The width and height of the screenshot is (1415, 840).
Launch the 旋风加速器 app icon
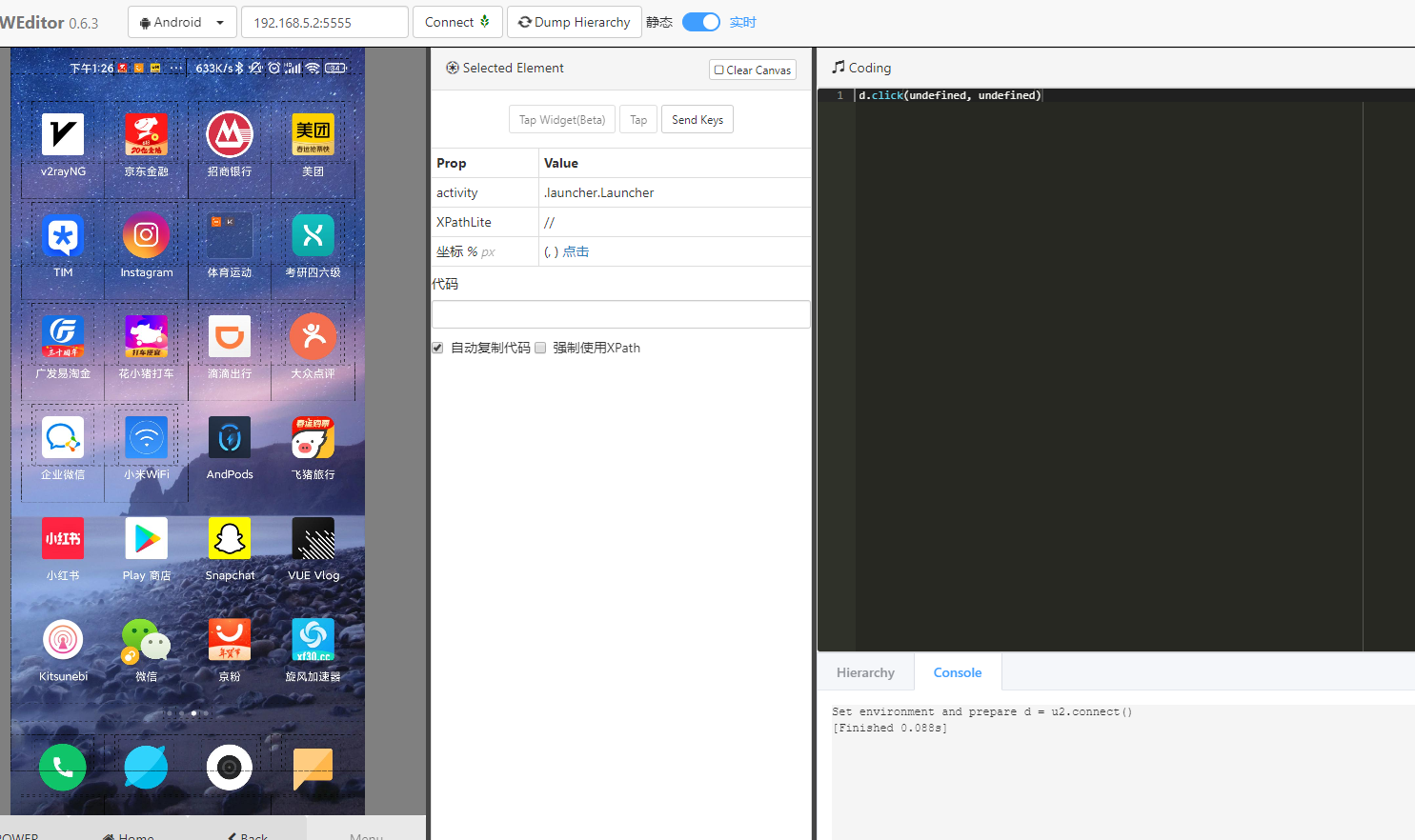click(x=313, y=640)
